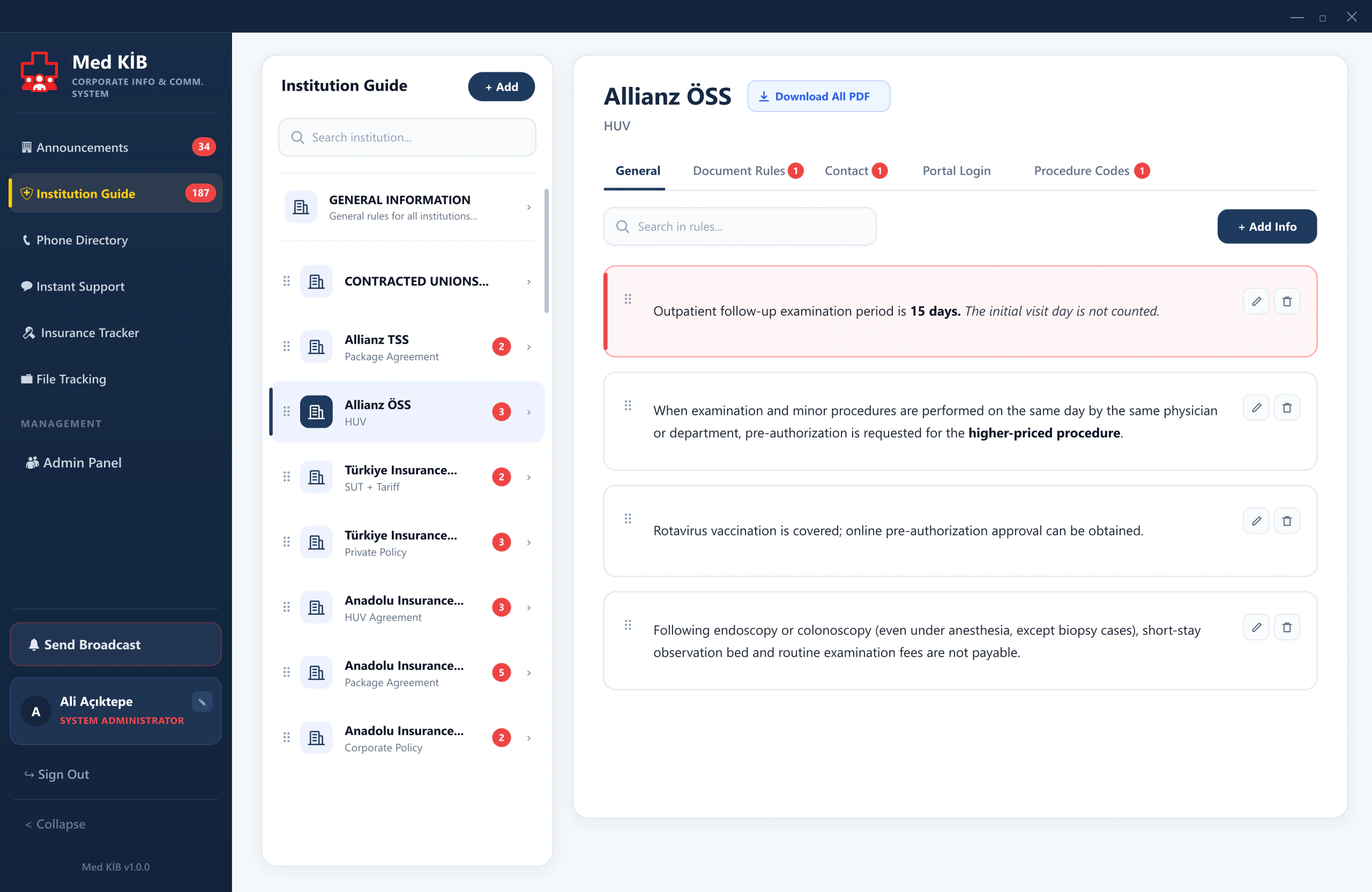Select the Procedure Codes tab
Screen dimensions: 1372x892
click(x=1091, y=170)
